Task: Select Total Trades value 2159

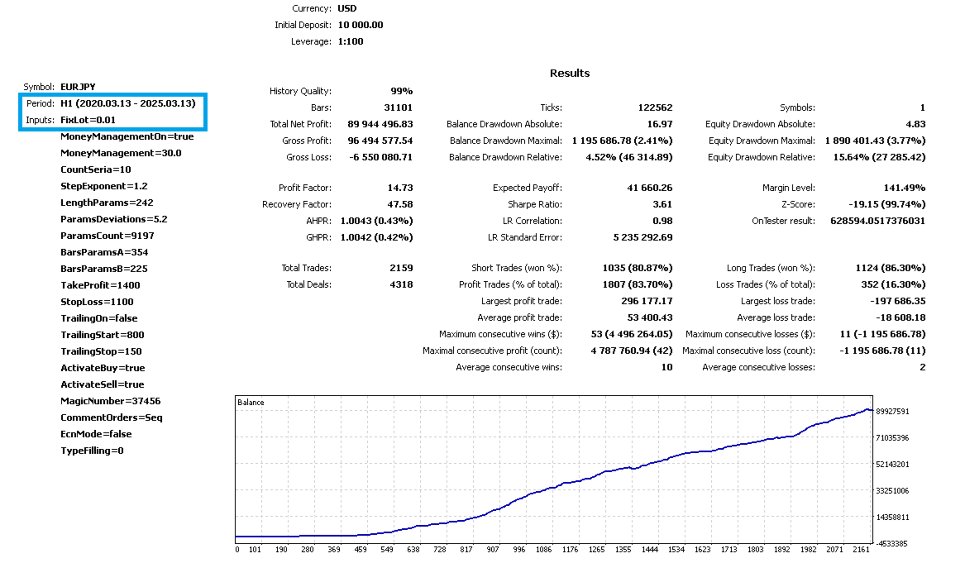Action: click(x=401, y=268)
